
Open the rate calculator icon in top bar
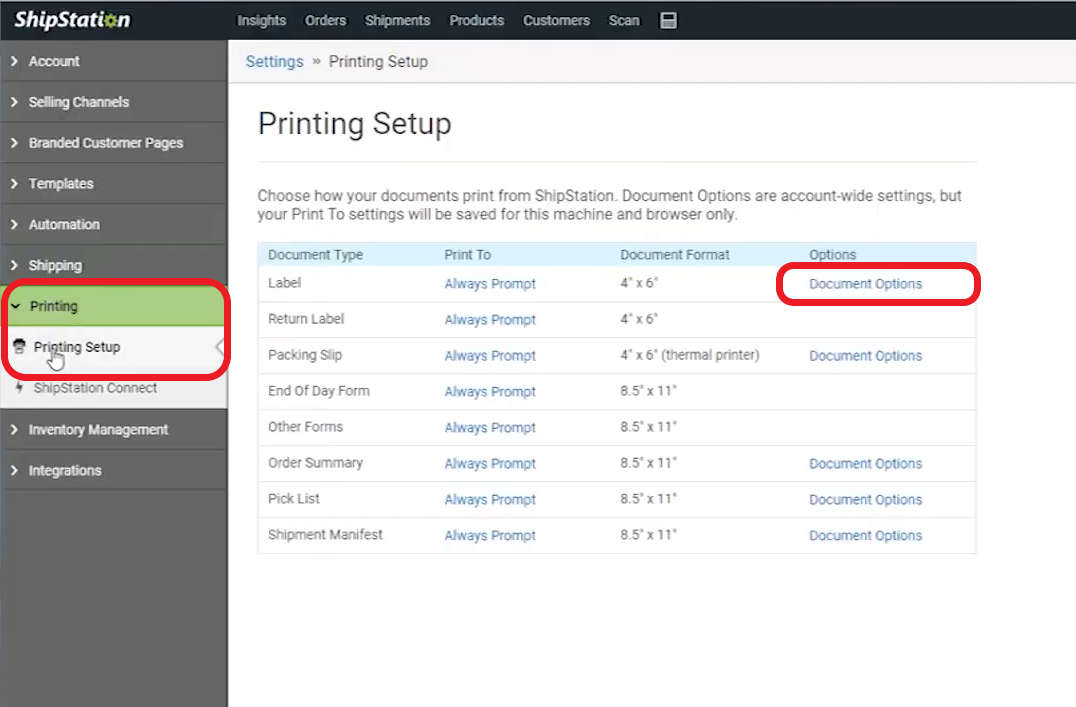coord(668,20)
